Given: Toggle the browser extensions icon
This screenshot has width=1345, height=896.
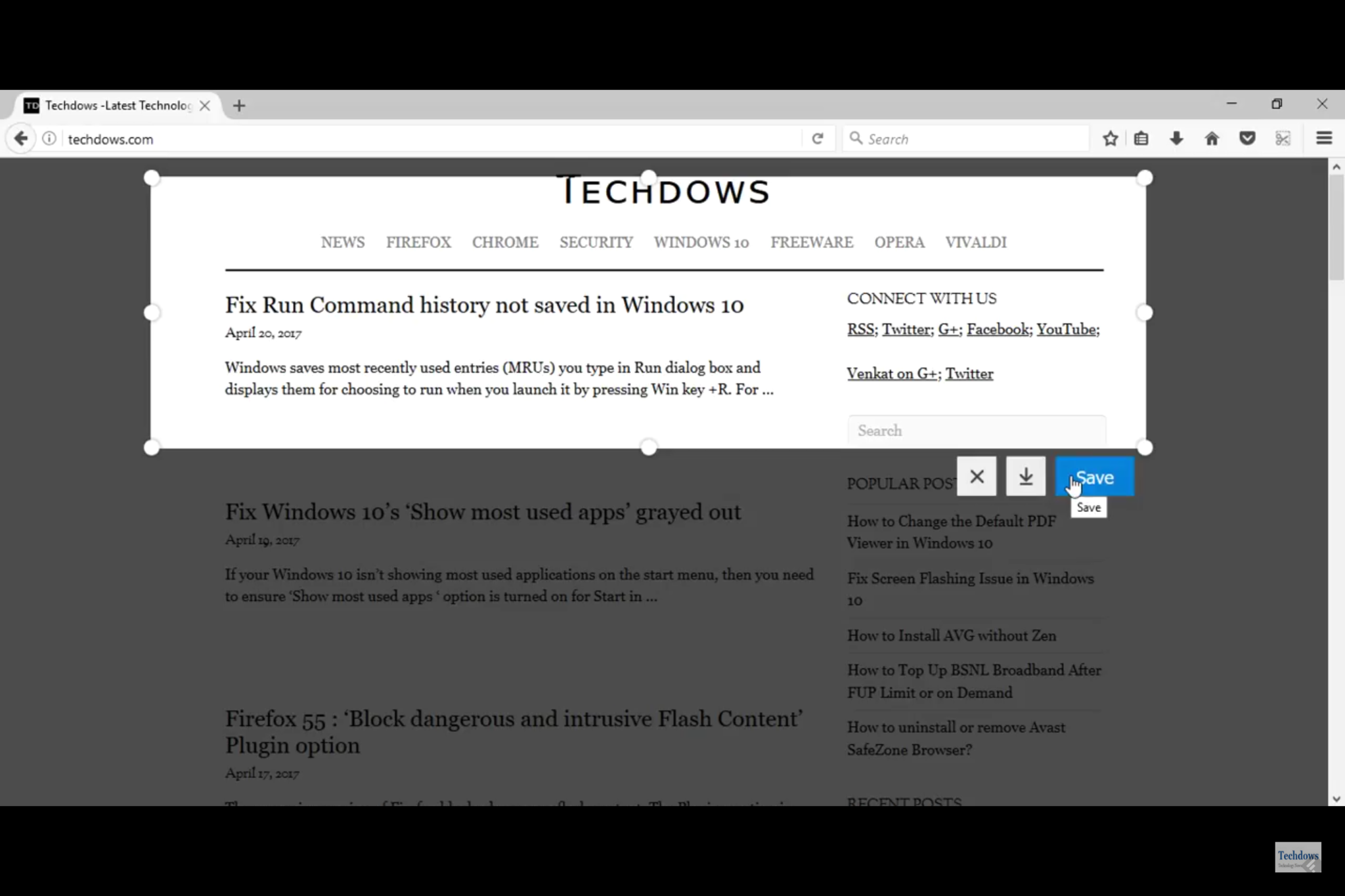Looking at the screenshot, I should tap(1283, 138).
